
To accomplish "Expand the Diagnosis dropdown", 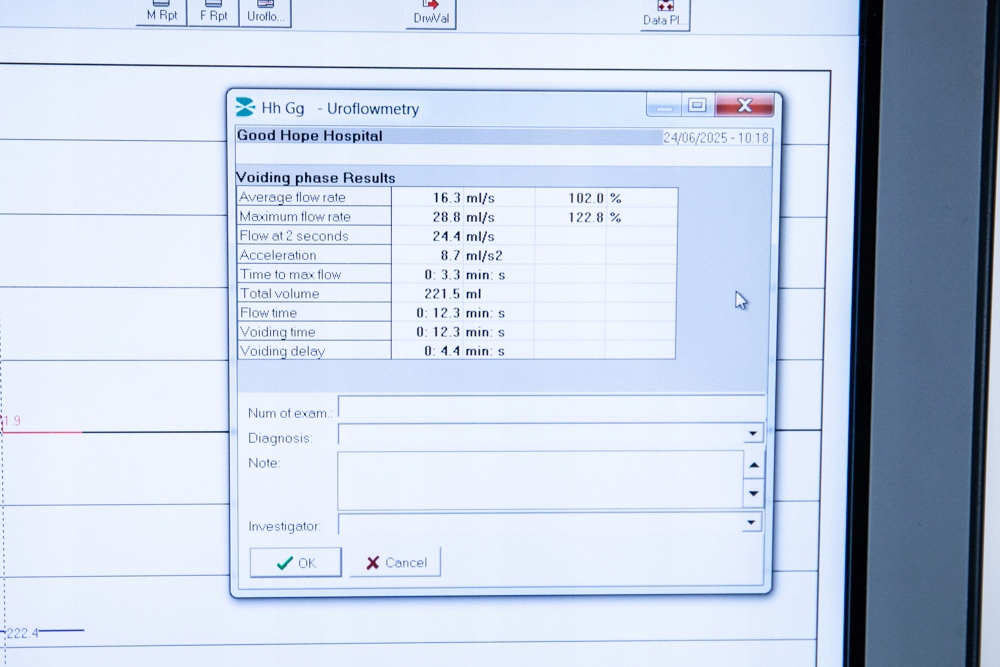I will [x=753, y=434].
